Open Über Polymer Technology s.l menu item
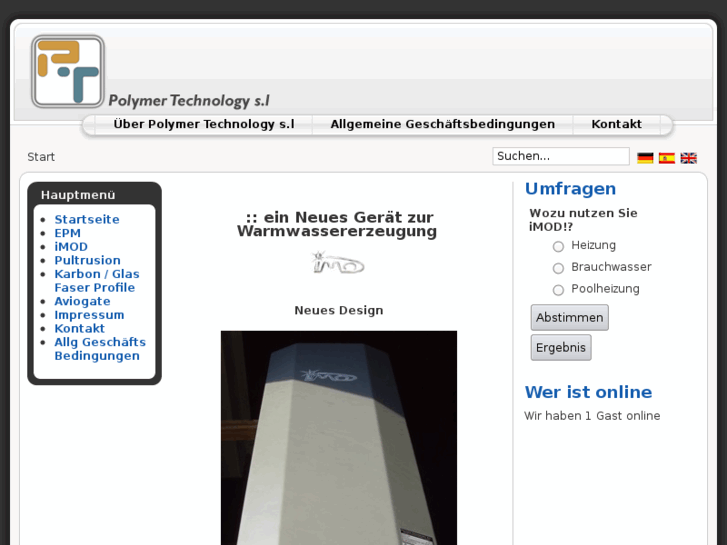Viewport: 727px width, 545px height. tap(204, 124)
